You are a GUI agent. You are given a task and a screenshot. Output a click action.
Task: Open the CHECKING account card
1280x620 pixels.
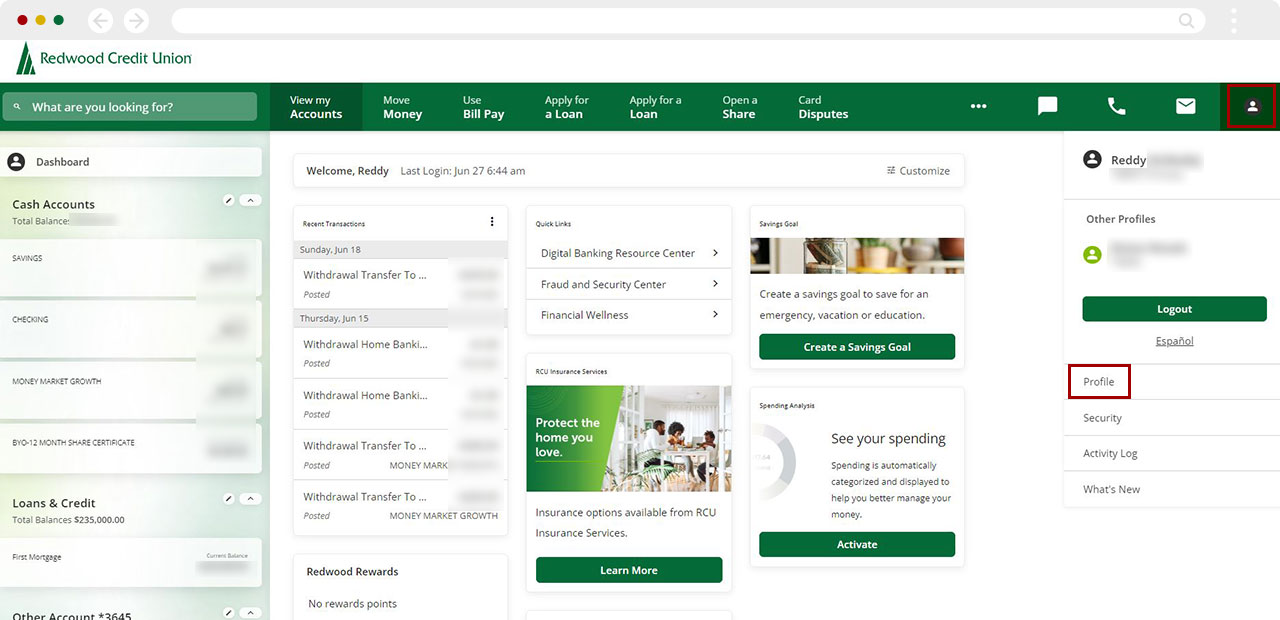131,329
